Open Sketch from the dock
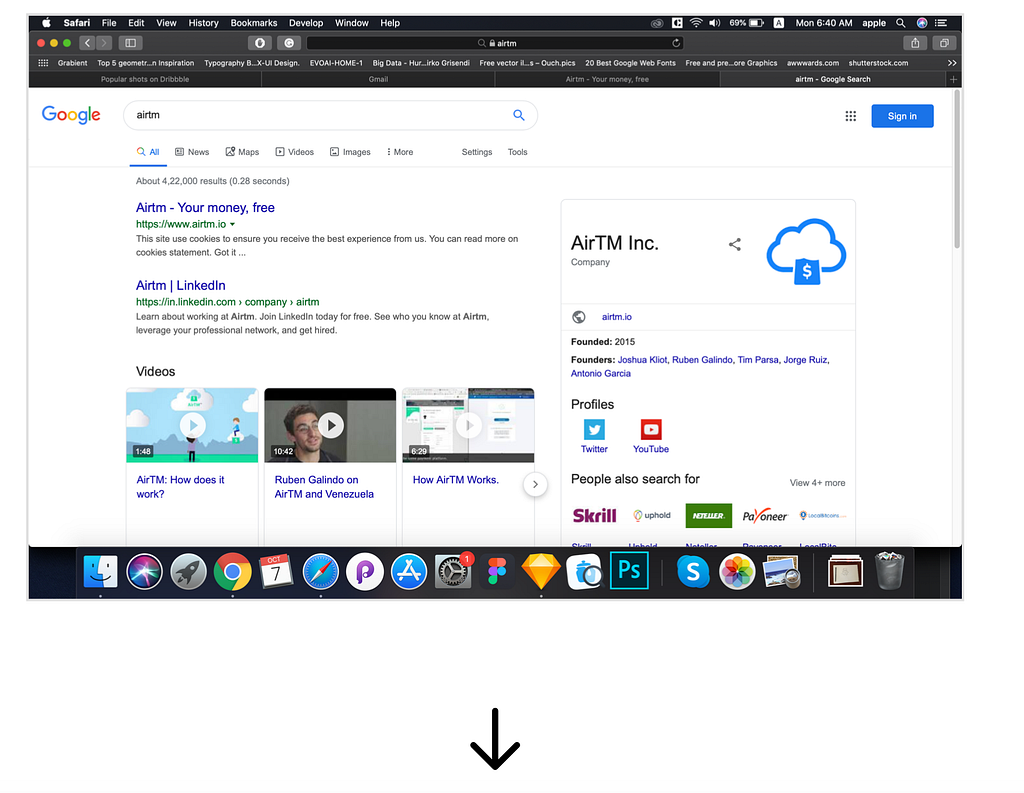 (541, 572)
